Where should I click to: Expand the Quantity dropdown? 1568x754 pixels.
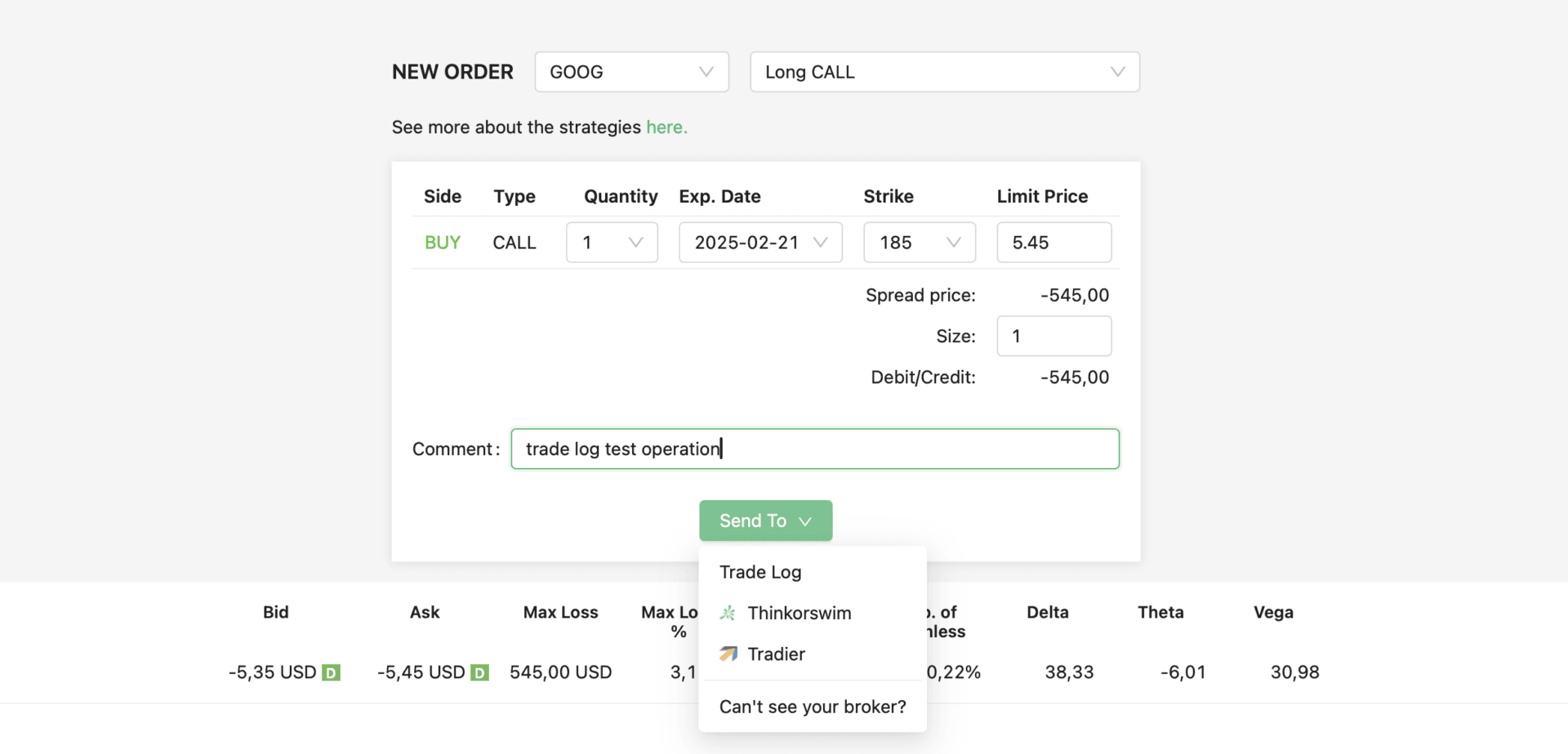612,243
